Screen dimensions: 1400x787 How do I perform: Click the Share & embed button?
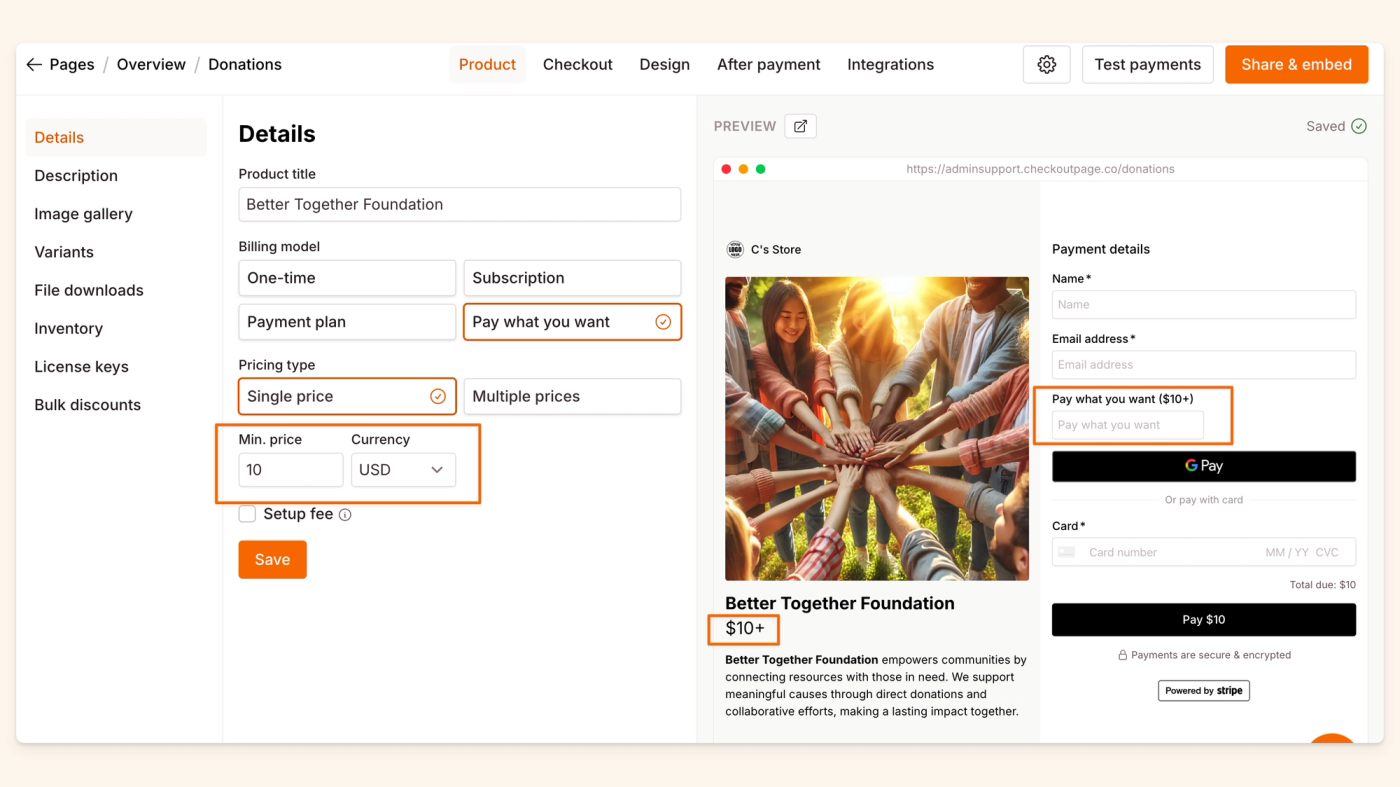pos(1297,64)
